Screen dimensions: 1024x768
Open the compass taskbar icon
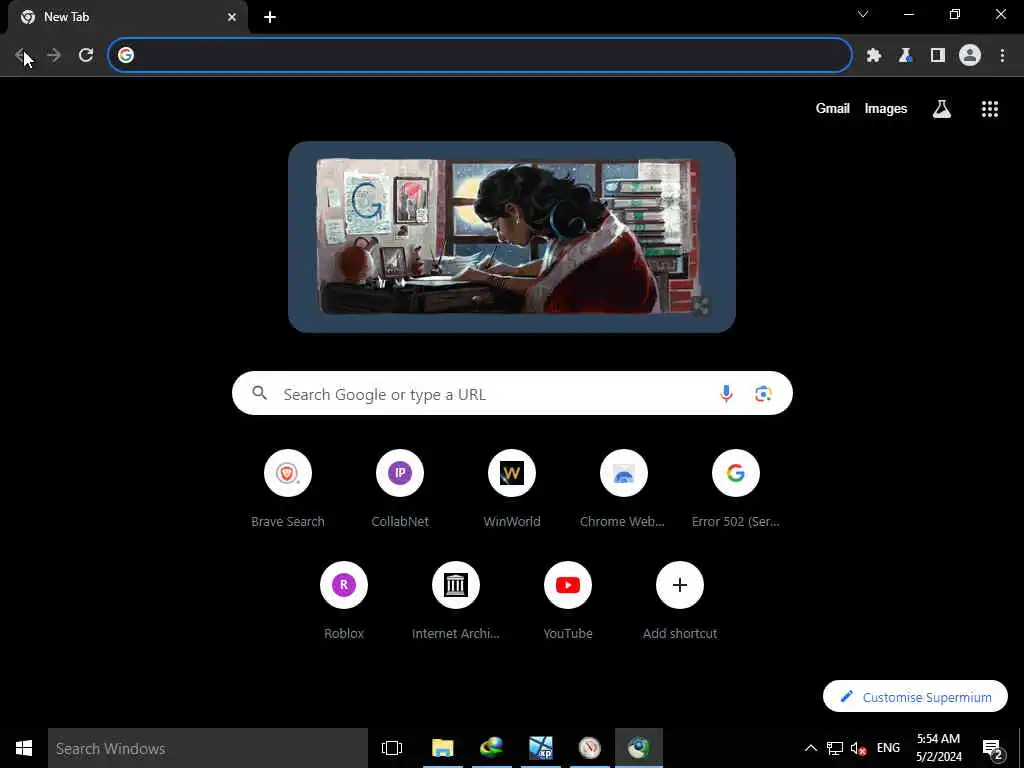pyautogui.click(x=590, y=748)
